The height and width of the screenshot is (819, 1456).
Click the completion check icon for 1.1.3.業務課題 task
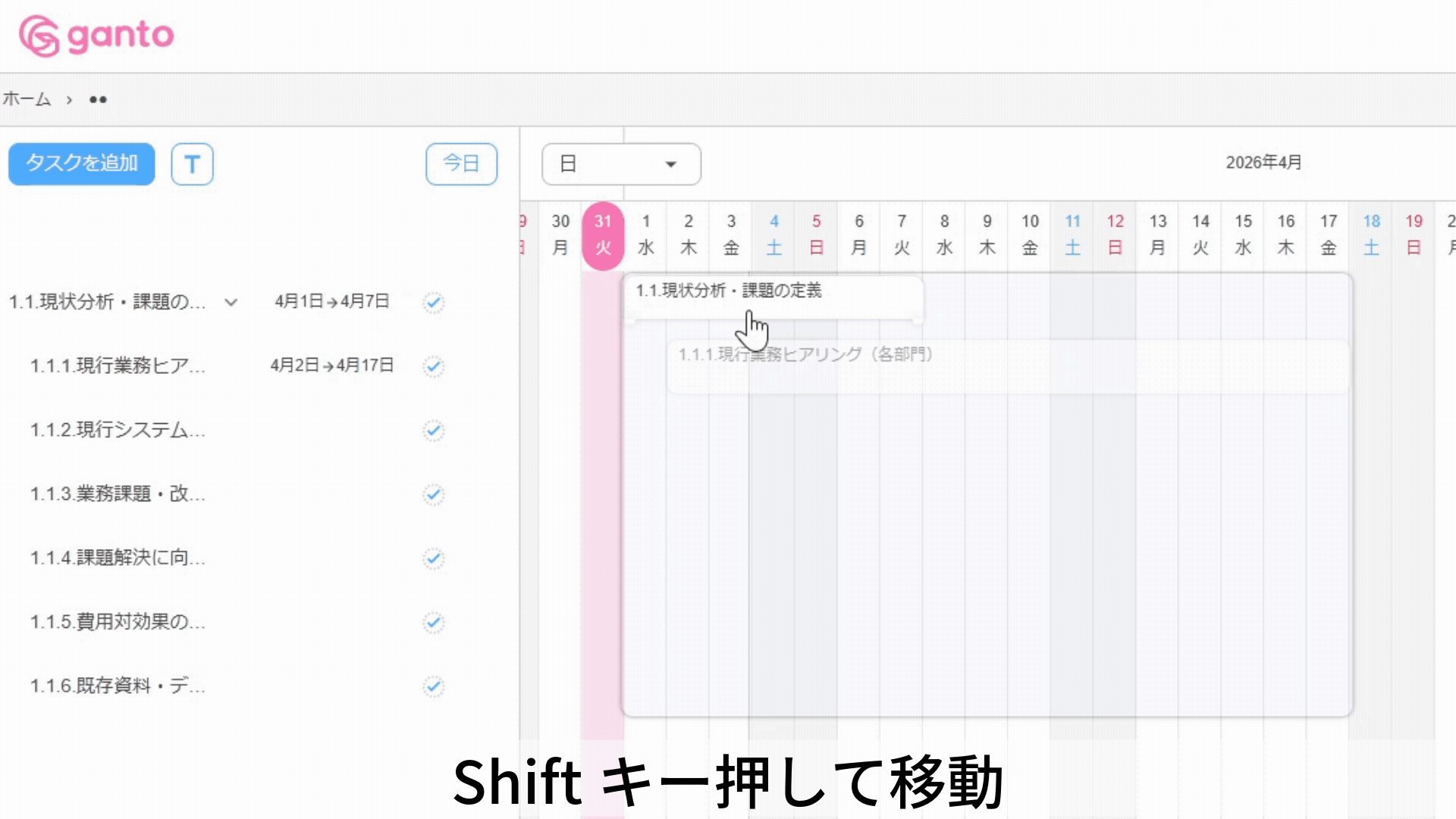point(432,494)
